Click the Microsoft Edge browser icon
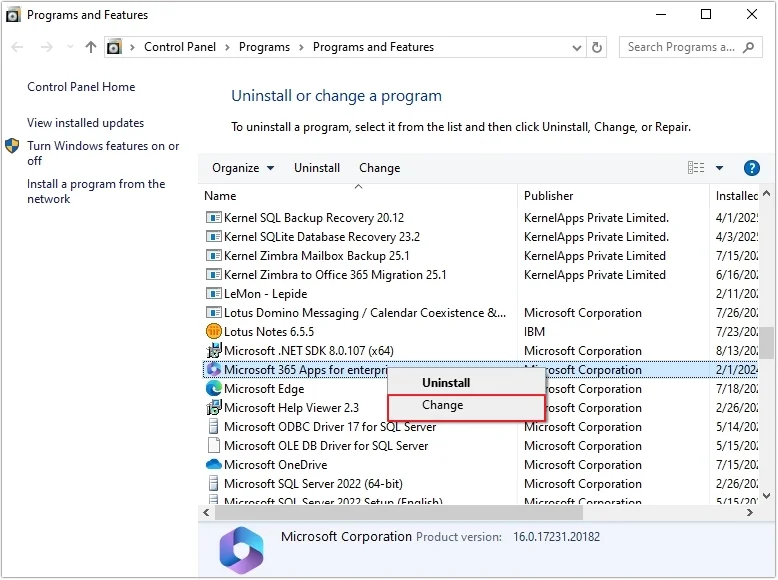This screenshot has height=580, width=778. (213, 388)
